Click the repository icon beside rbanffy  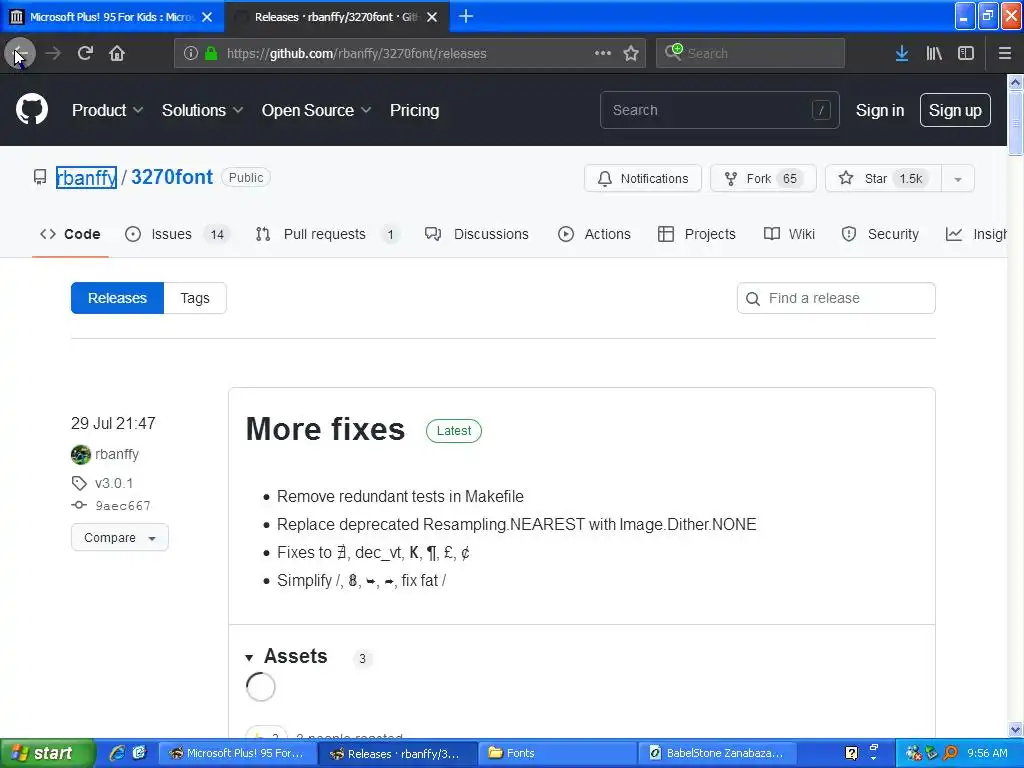[40, 177]
